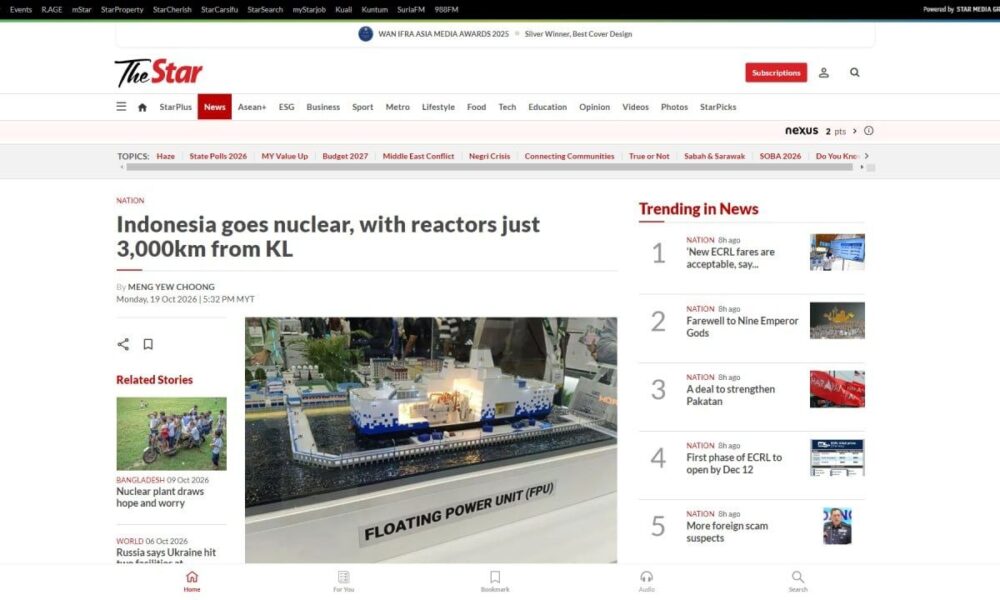Screen dimensions: 1000x600
Task: Open Bookmark in the bottom bar
Action: click(495, 581)
